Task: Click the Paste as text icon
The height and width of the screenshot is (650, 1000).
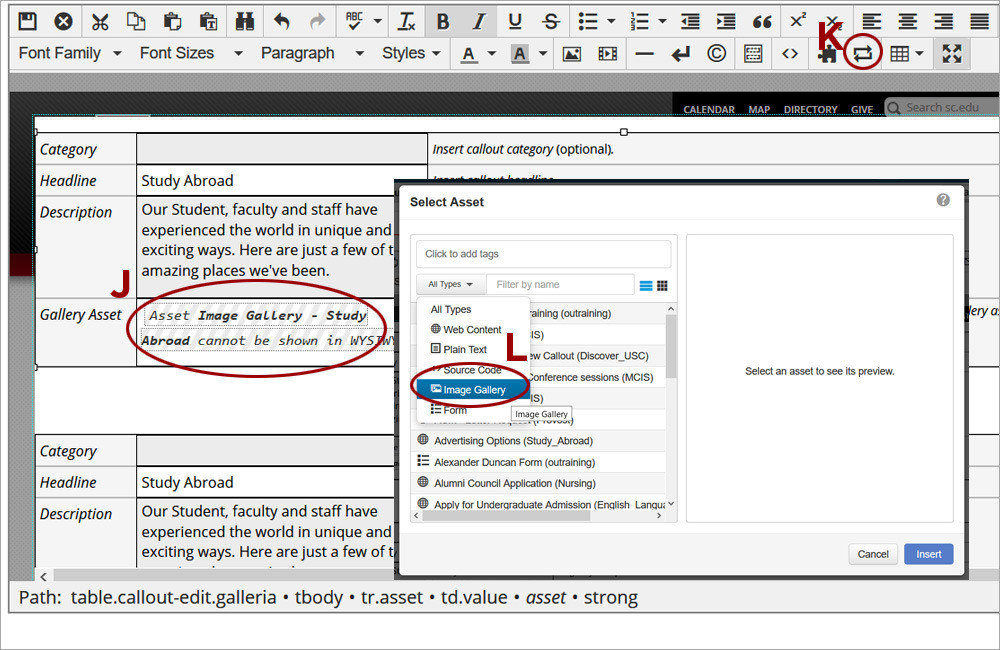Action: coord(209,22)
